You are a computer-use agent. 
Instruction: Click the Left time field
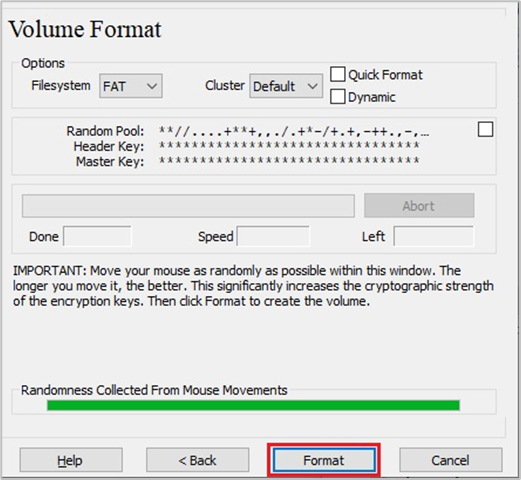(433, 236)
